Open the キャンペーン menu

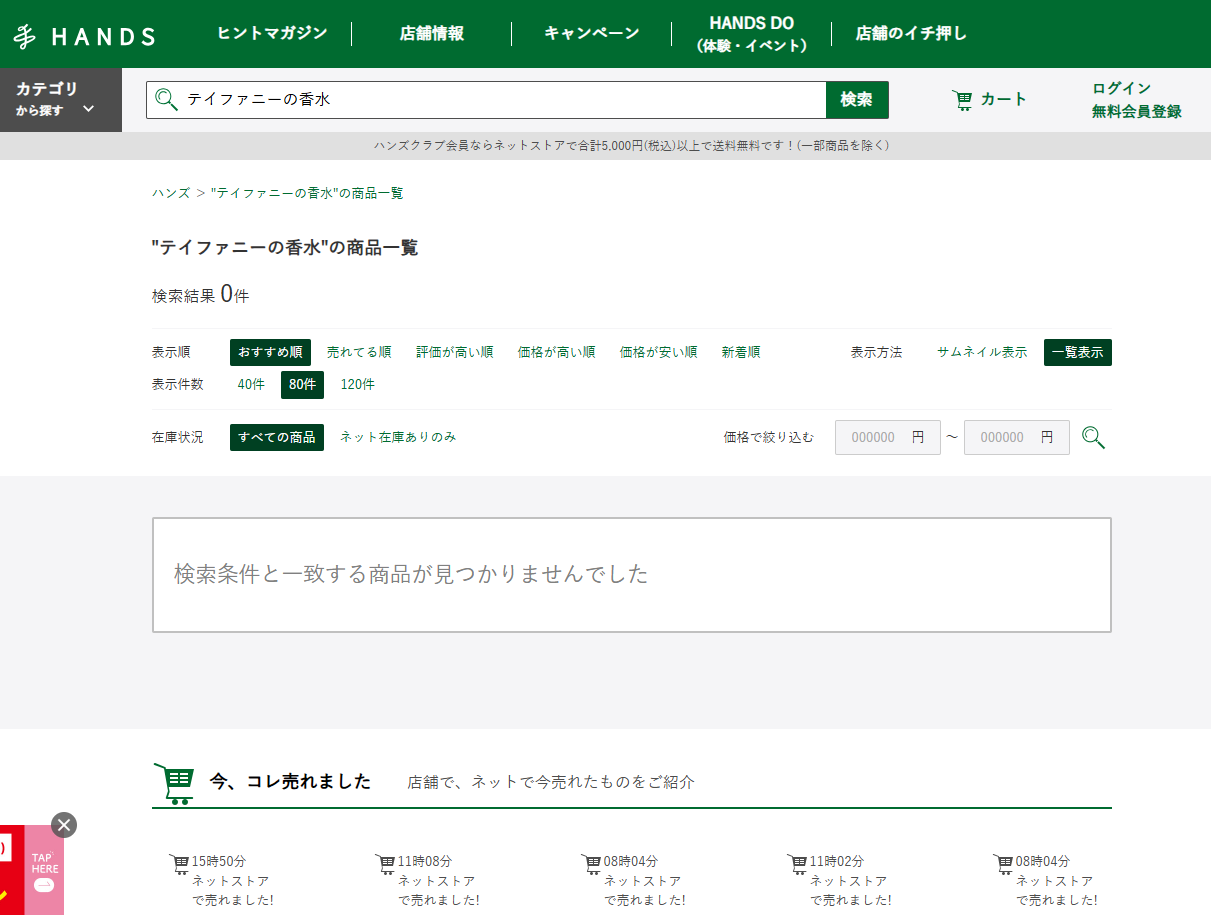(592, 33)
